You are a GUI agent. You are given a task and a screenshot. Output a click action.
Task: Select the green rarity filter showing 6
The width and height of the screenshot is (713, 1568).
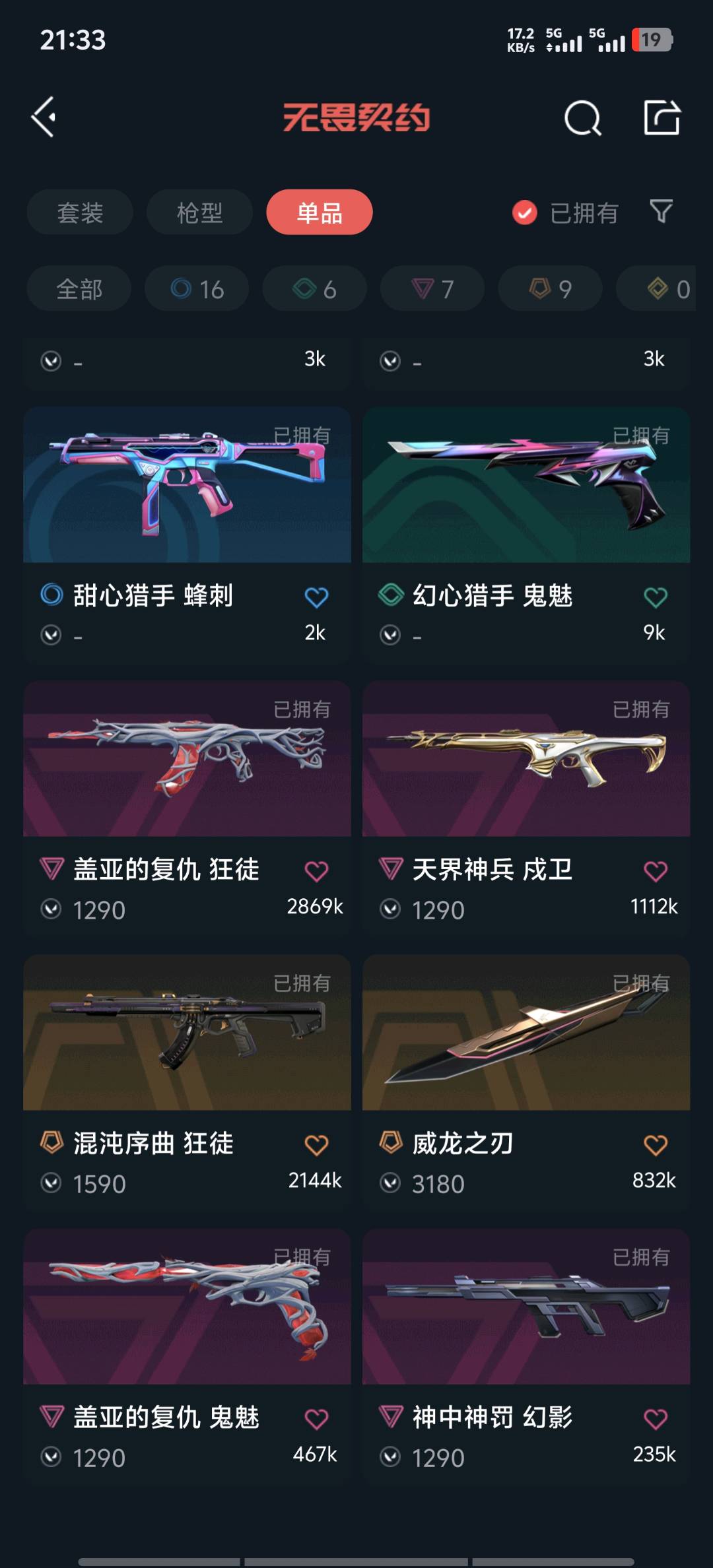[x=314, y=288]
